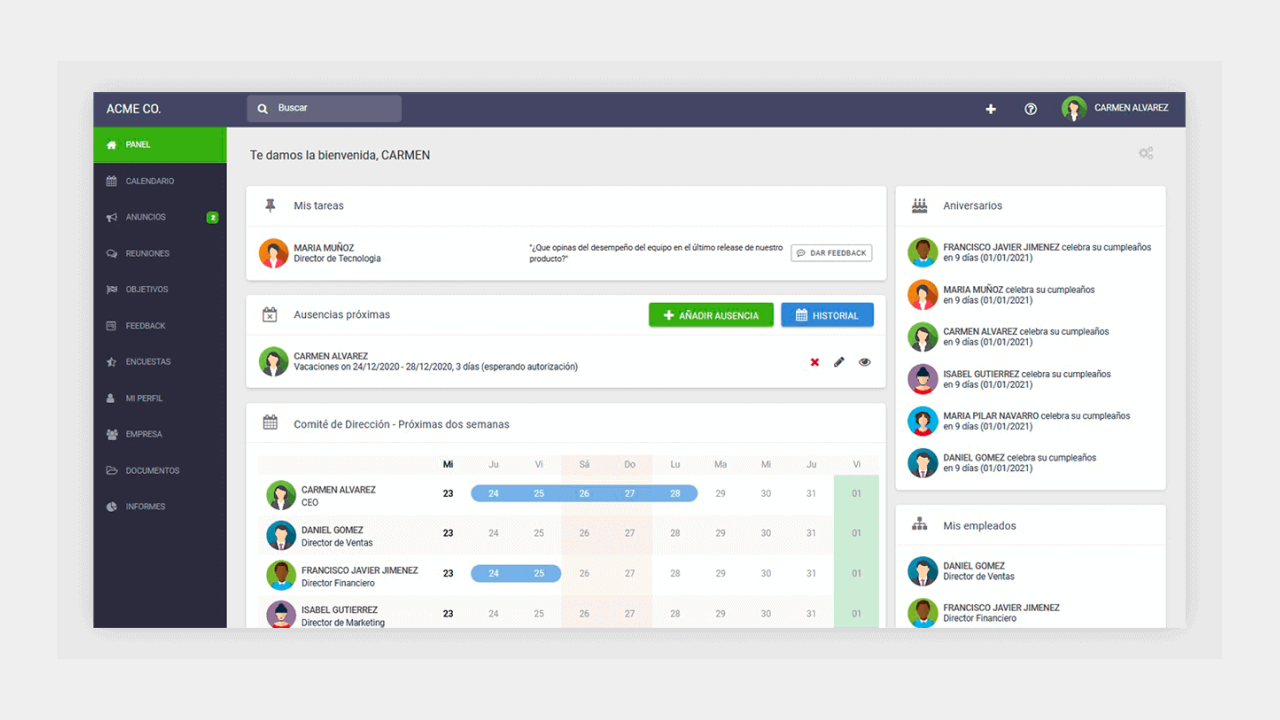Screen dimensions: 1280x720
Task: Click day 01 in Carmen Alvarez row
Action: click(856, 493)
